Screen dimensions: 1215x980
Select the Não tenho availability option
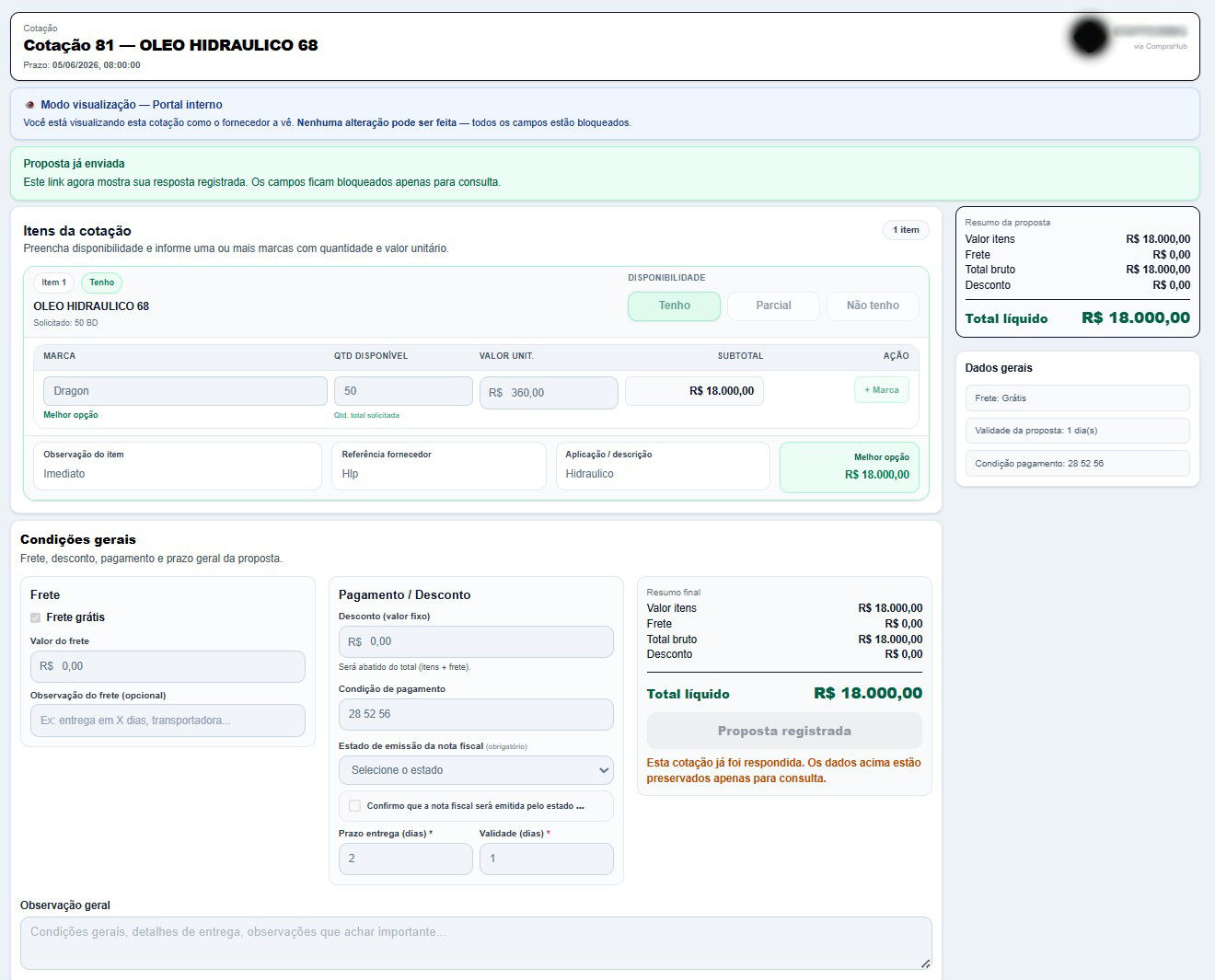pos(873,306)
